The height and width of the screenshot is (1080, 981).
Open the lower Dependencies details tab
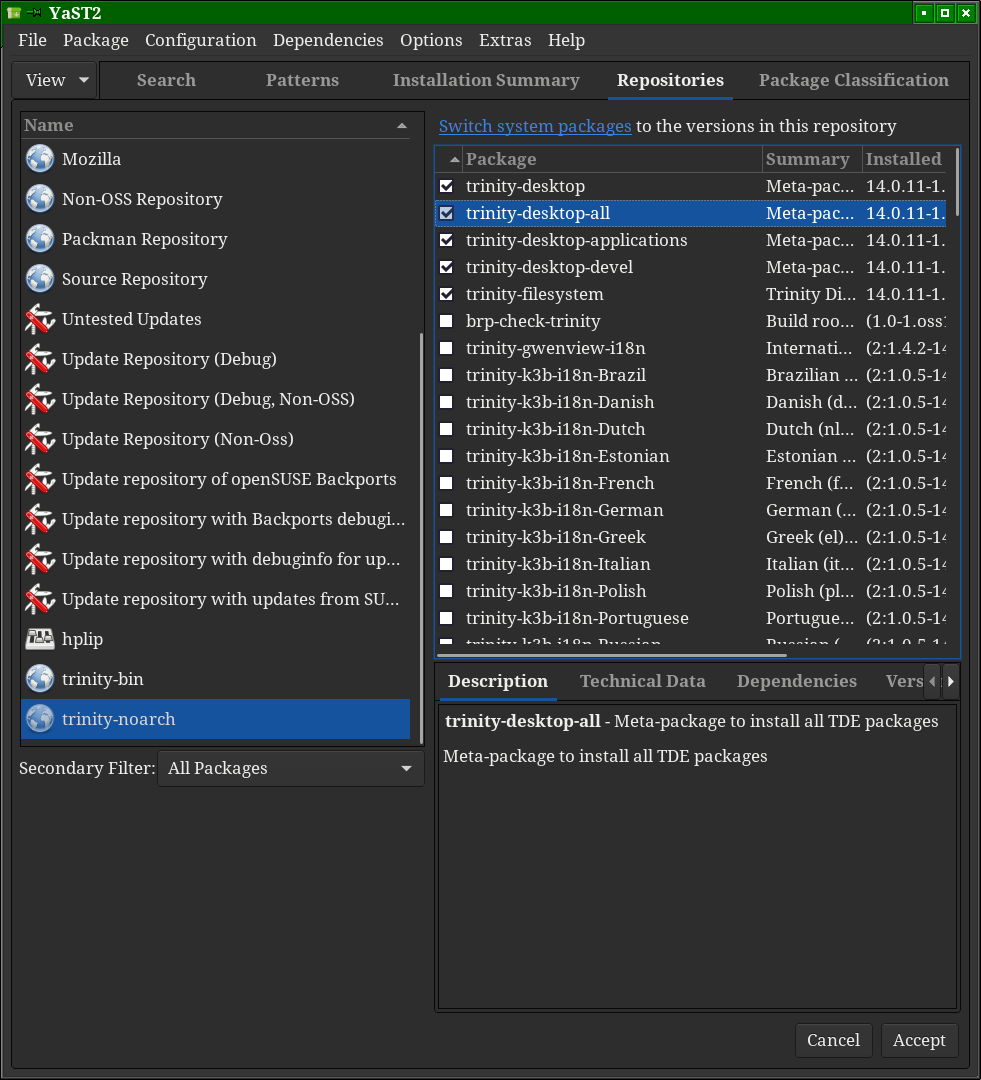pyautogui.click(x=796, y=681)
